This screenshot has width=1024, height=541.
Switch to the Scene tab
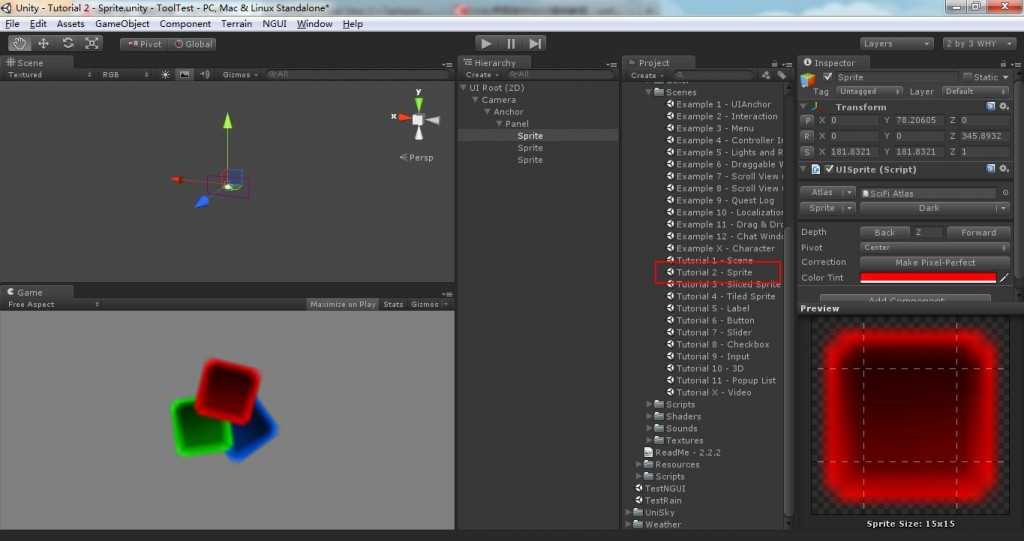click(x=26, y=63)
